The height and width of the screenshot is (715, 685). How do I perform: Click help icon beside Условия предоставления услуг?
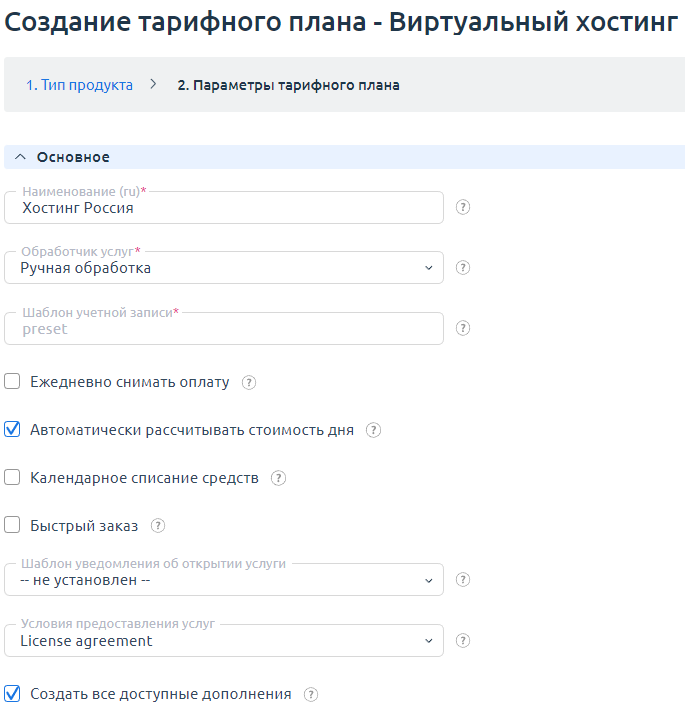(463, 641)
